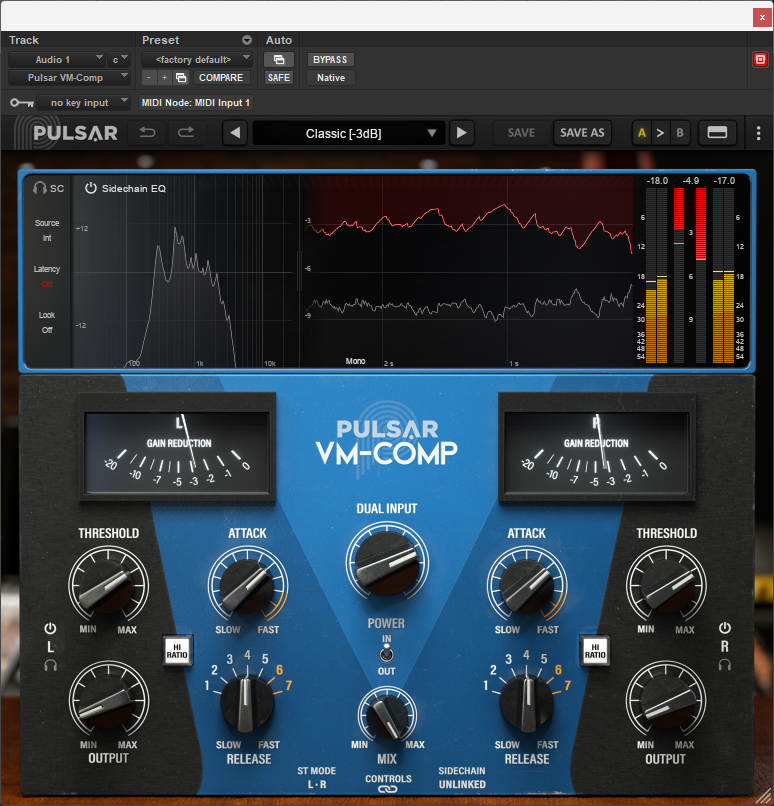
Task: Click the DUAL INPUT knob
Action: pos(386,563)
